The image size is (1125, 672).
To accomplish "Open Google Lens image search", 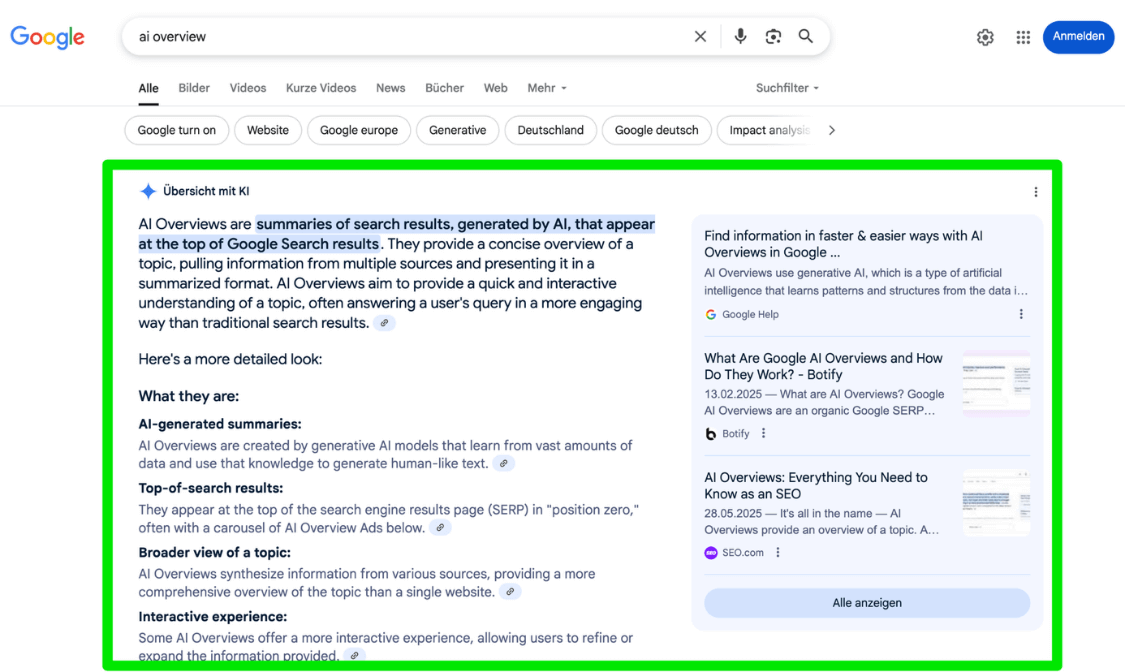I will click(x=773, y=37).
